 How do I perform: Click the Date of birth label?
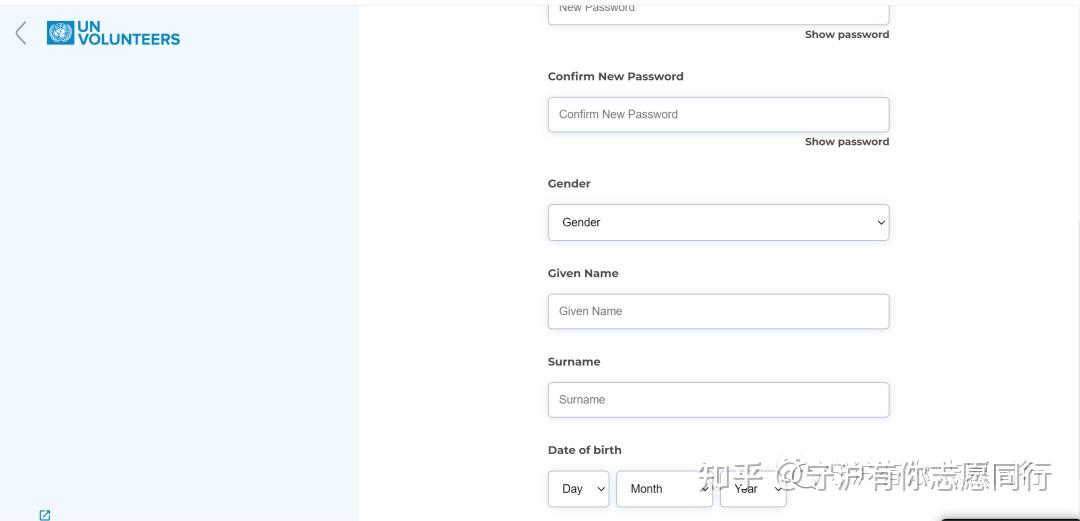[x=584, y=450]
